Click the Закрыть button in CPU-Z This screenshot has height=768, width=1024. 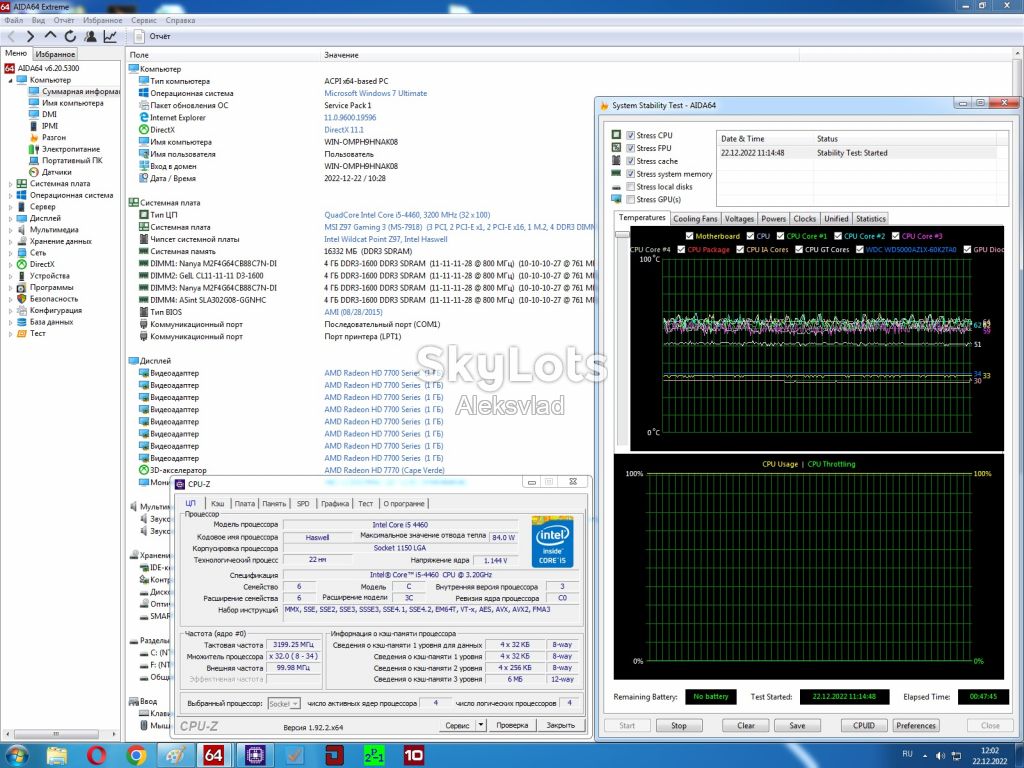[x=560, y=725]
